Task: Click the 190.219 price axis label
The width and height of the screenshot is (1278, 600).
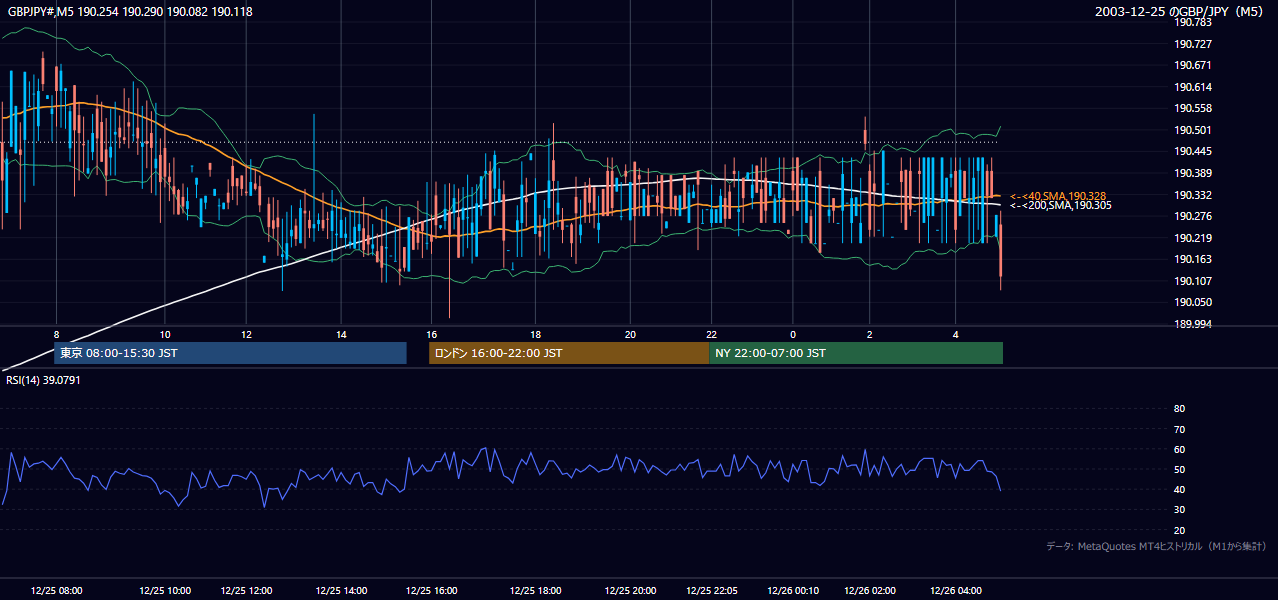Action: click(1193, 238)
